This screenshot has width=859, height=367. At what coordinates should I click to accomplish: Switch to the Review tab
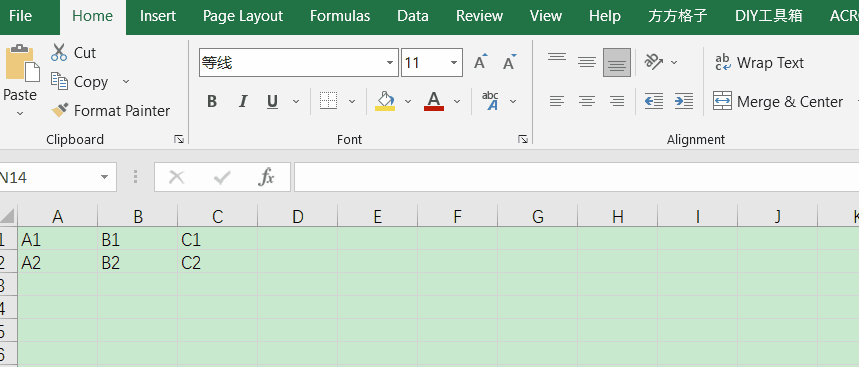coord(479,16)
